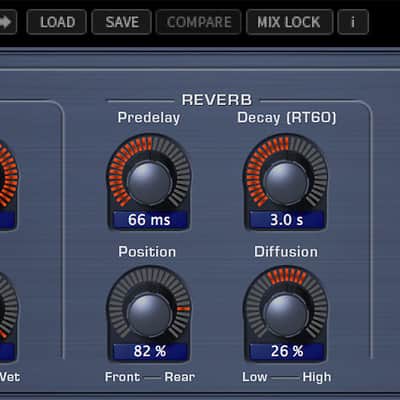400x400 pixels.
Task: Open the LOAD preset button
Action: [x=57, y=22]
